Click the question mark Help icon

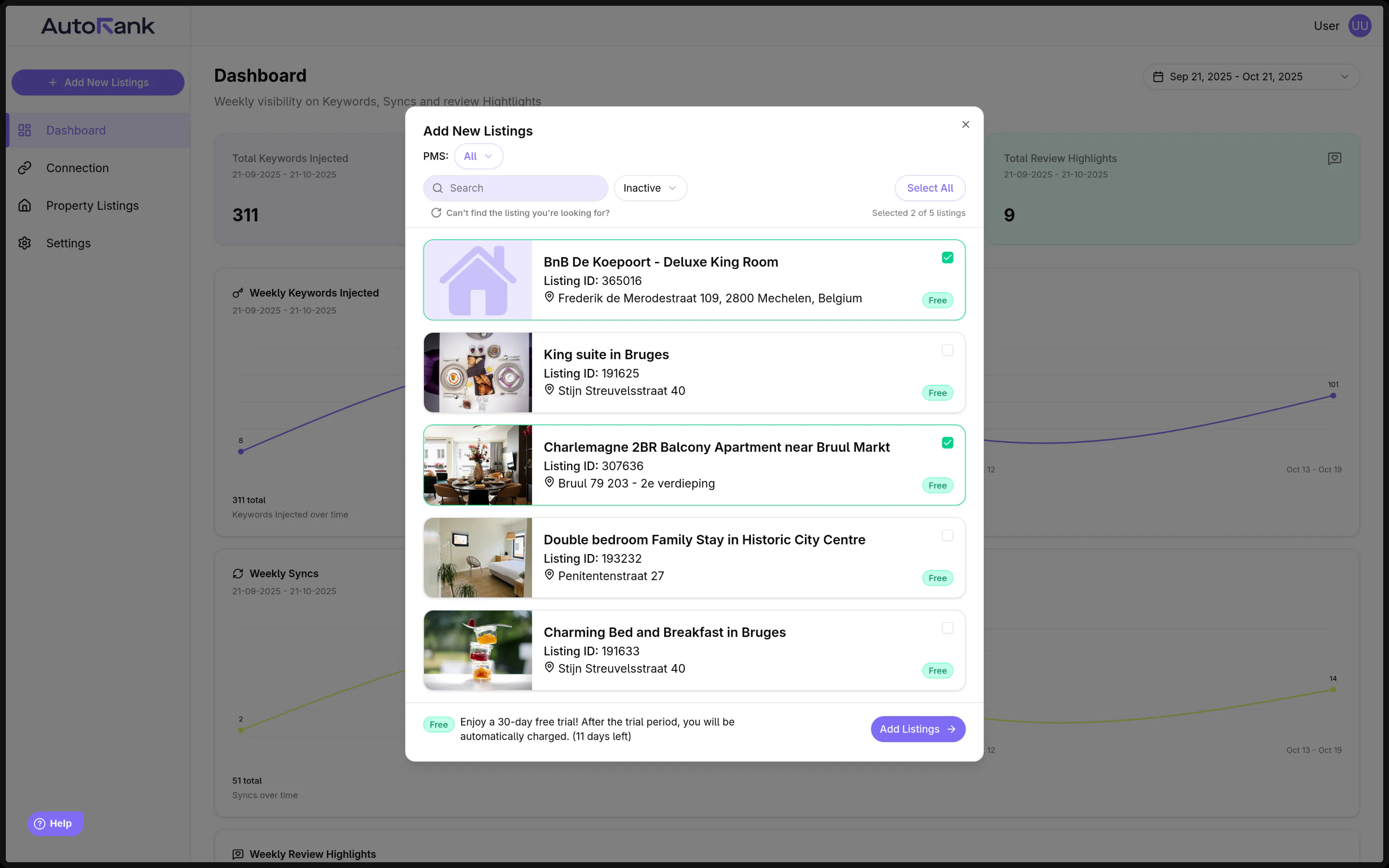click(x=40, y=824)
